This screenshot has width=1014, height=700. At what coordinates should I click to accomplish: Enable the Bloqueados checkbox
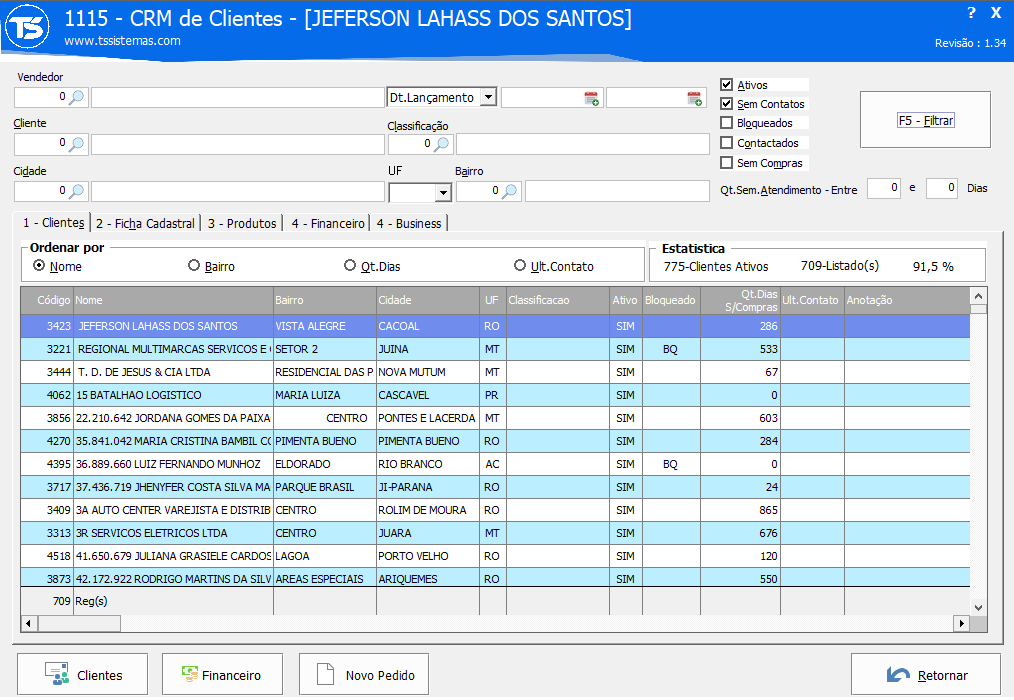pyautogui.click(x=727, y=123)
